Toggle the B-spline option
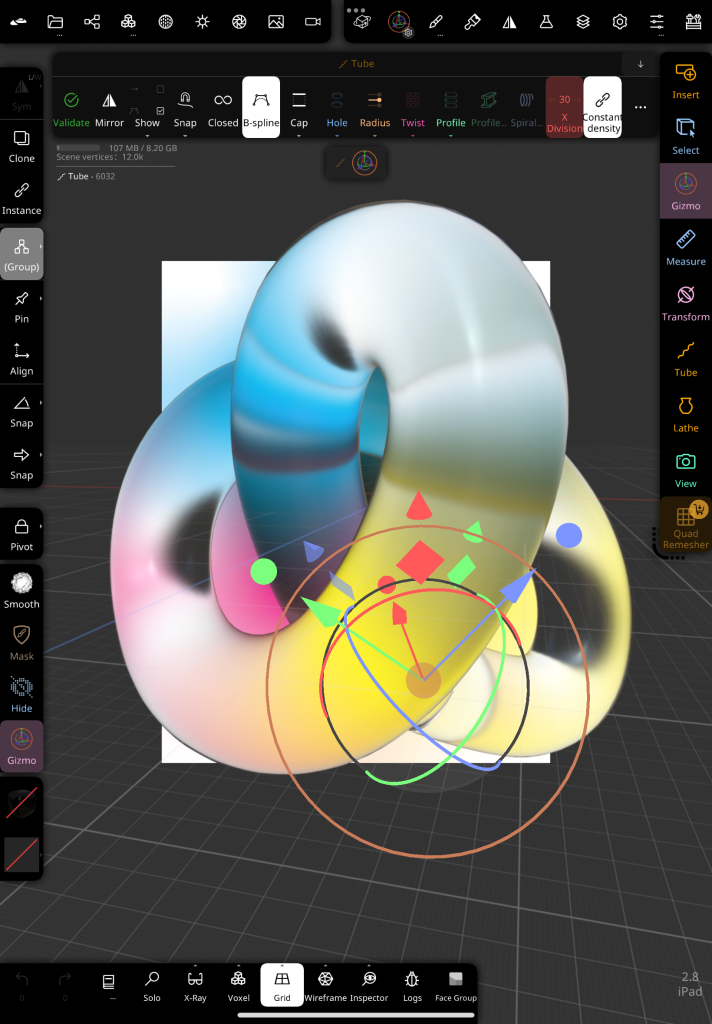 click(261, 108)
